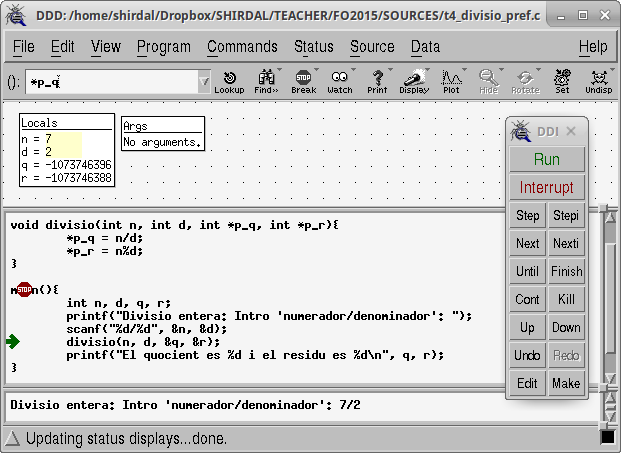Set a breakpoint with the Break icon
Image resolution: width=621 pixels, height=453 pixels.
[303, 81]
